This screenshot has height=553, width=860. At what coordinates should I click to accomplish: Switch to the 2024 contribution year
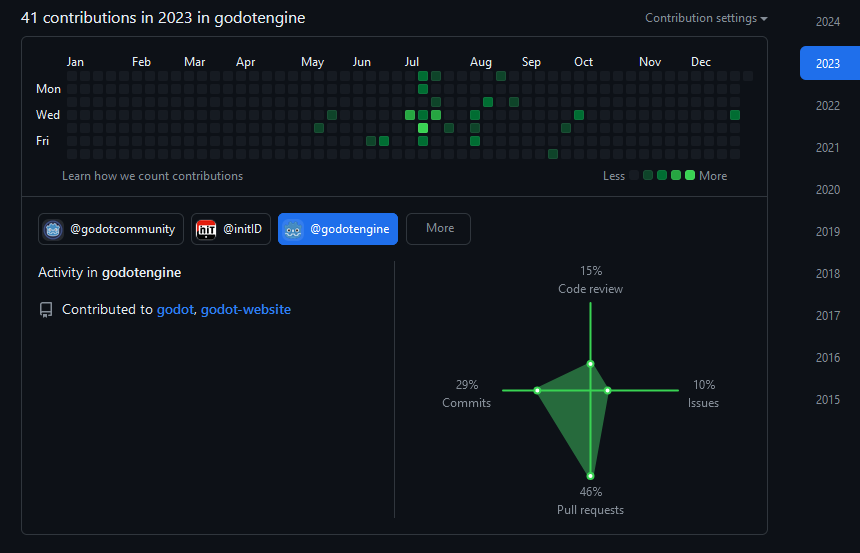click(x=828, y=22)
